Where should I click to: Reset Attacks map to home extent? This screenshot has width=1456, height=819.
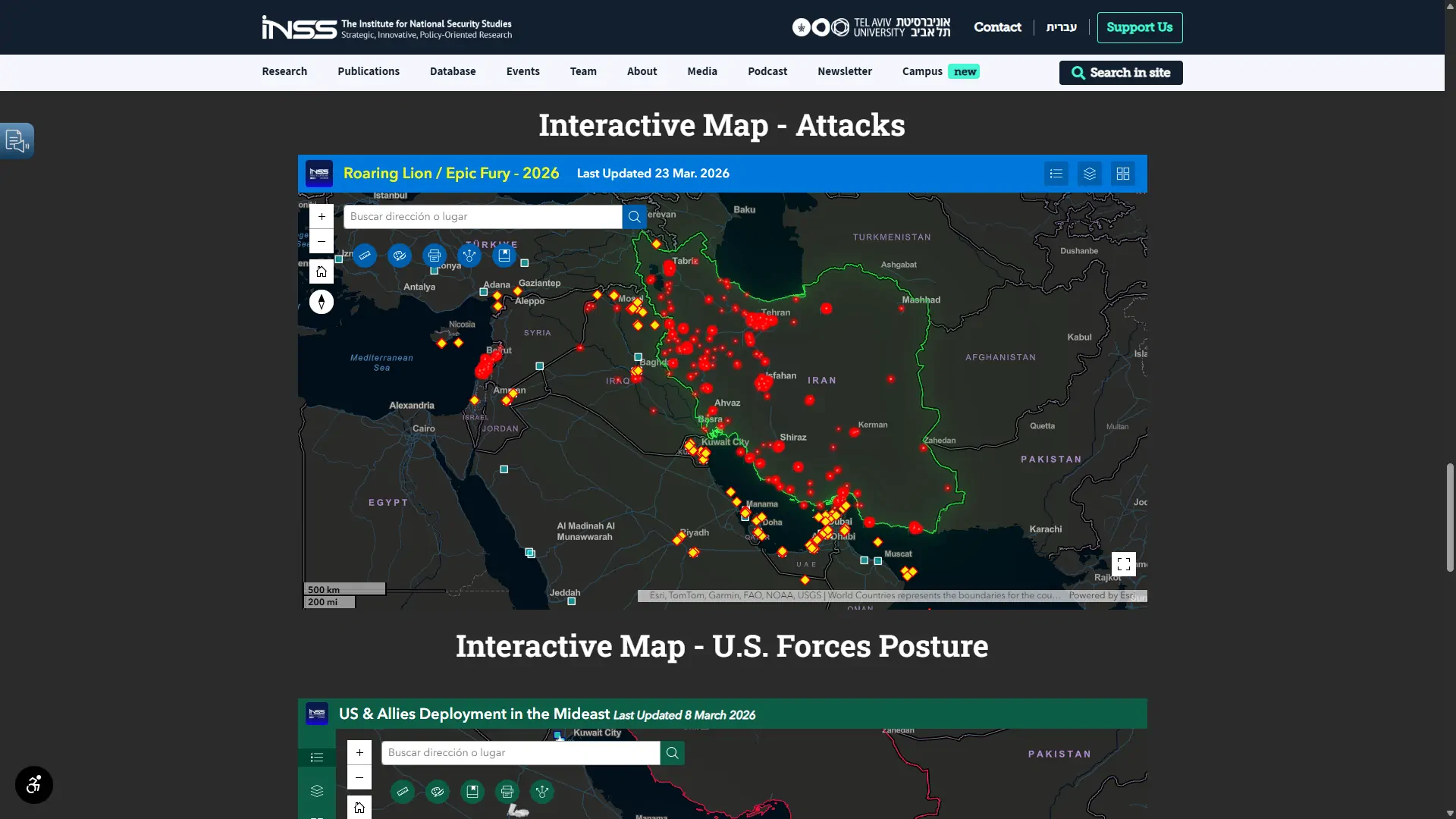coord(322,271)
